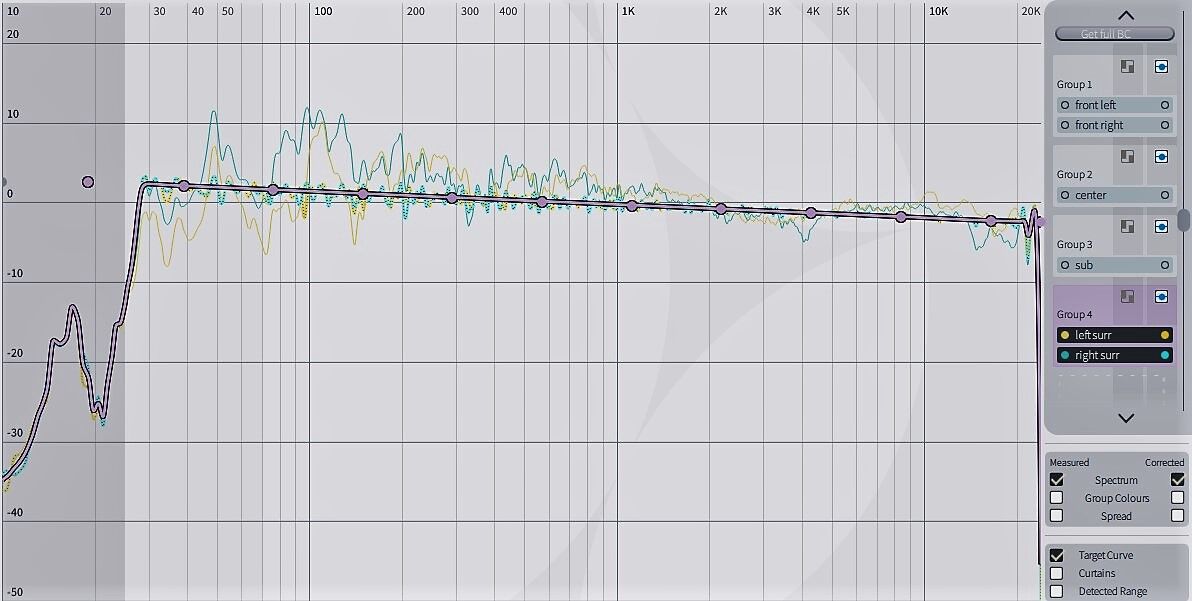Click the group panel scrollbar handle
The image size is (1192, 601).
[1184, 220]
